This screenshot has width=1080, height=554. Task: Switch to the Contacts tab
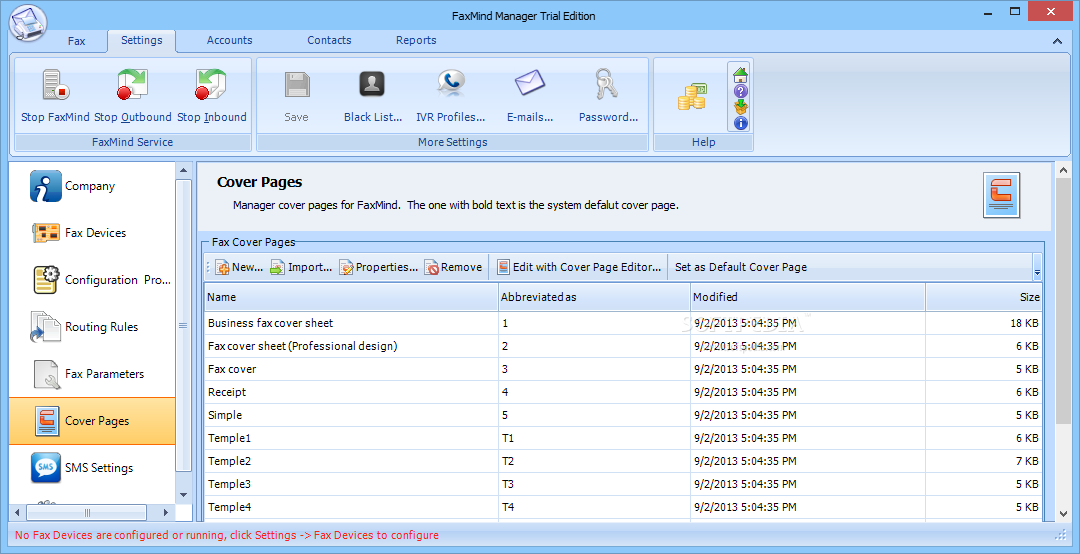click(329, 41)
